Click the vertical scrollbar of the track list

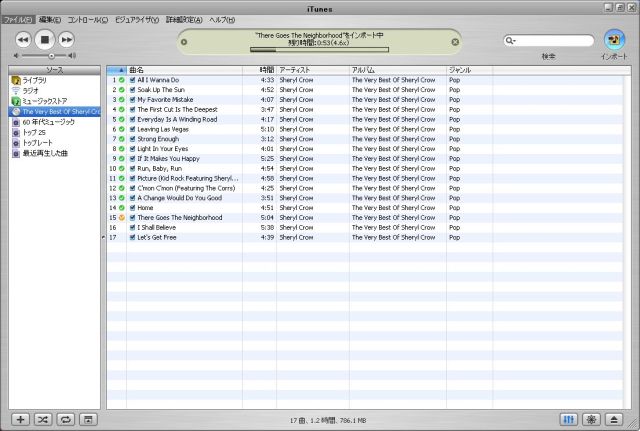pos(627,241)
